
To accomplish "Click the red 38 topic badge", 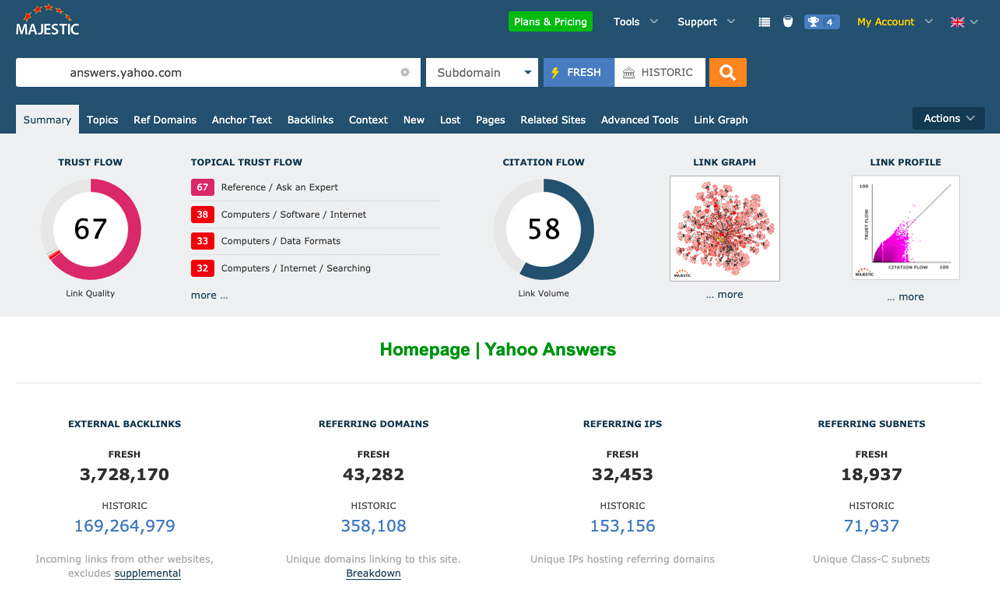I will coord(202,214).
